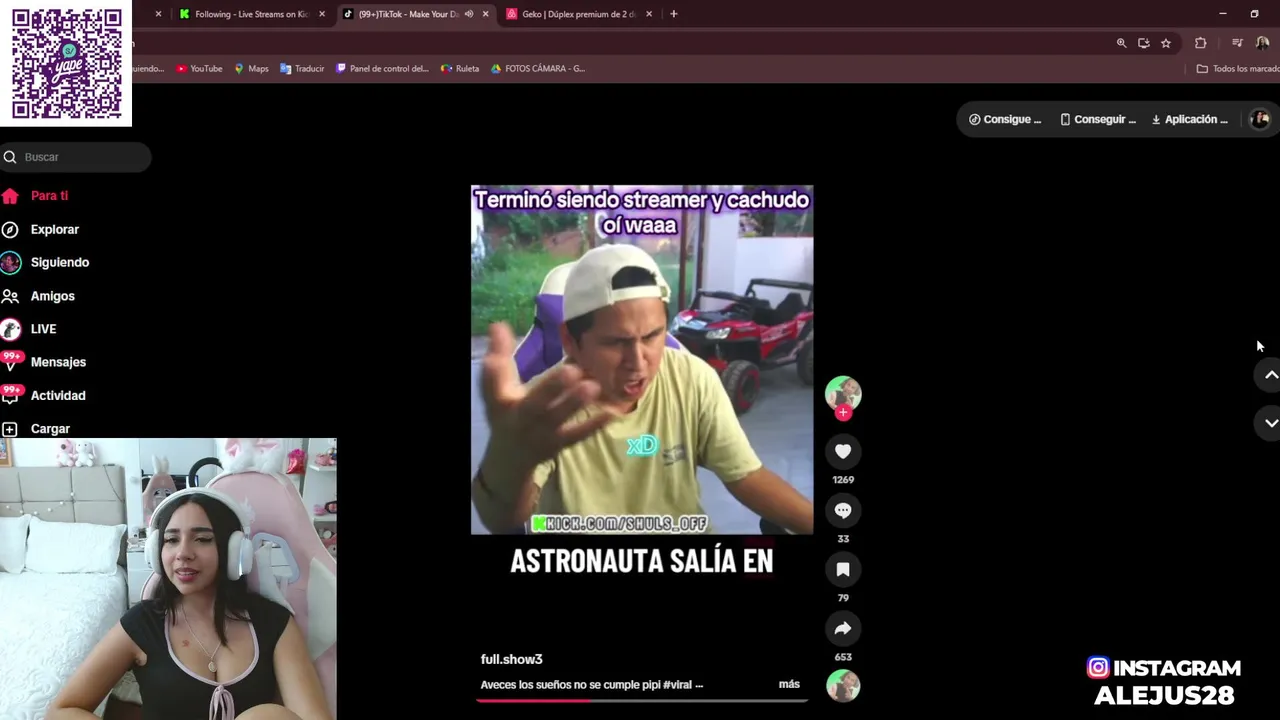Like the video with the heart icon
The image size is (1280, 720).
point(843,452)
